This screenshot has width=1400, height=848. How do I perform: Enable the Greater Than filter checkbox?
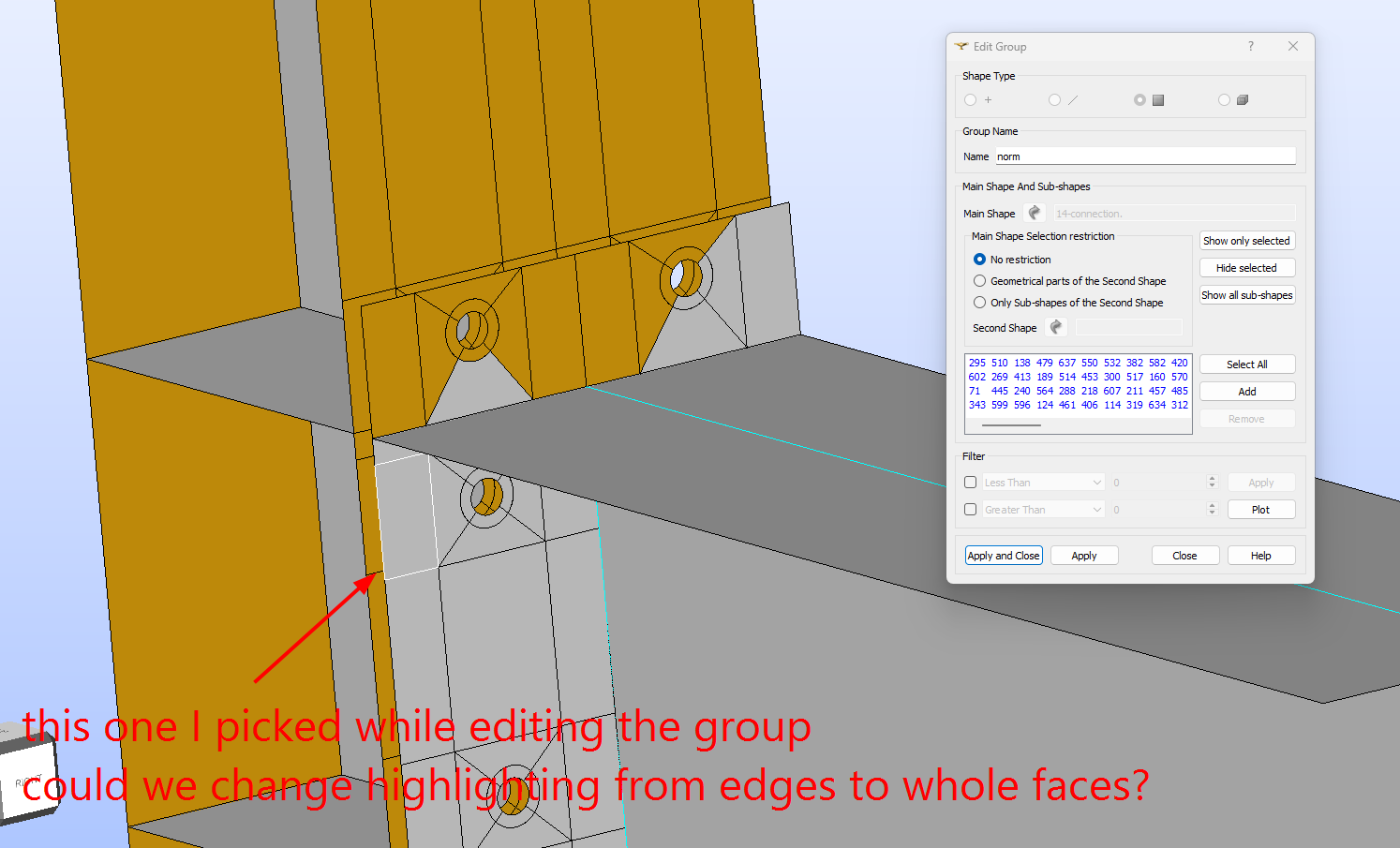tap(971, 510)
